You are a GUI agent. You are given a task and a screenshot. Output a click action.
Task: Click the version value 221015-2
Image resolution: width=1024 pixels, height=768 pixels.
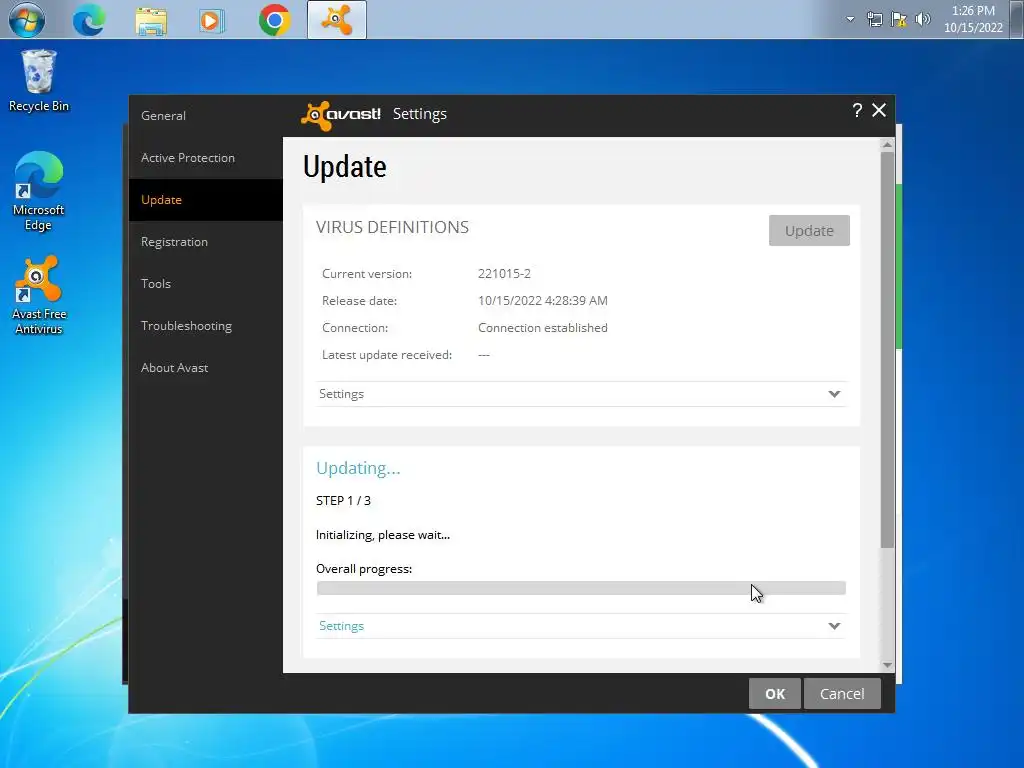(x=504, y=274)
